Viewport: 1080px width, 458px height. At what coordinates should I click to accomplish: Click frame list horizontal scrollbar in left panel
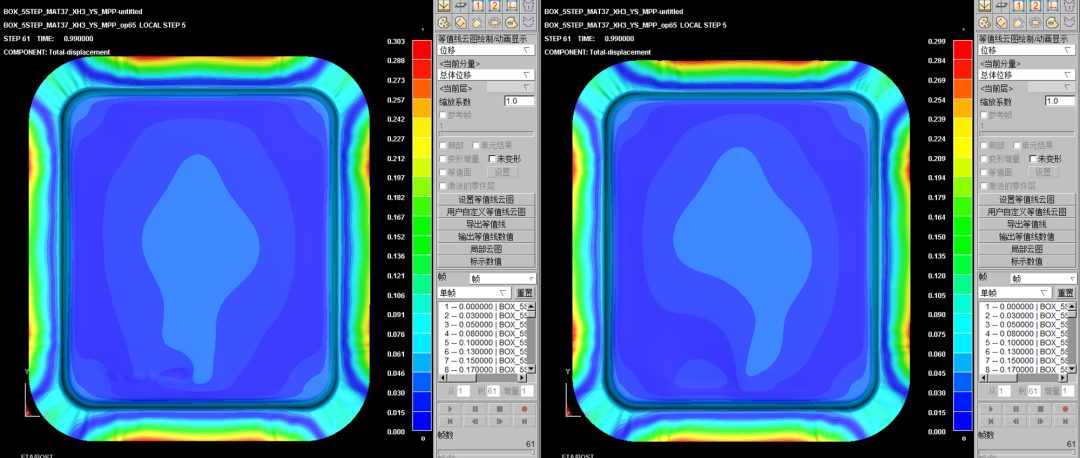[x=483, y=377]
